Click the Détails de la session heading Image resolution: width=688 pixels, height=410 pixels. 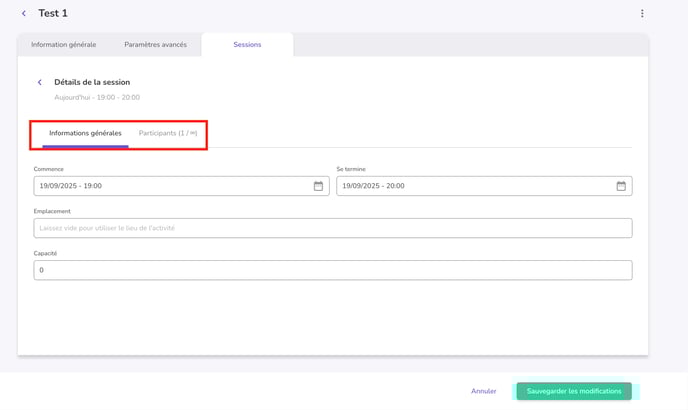click(x=92, y=82)
